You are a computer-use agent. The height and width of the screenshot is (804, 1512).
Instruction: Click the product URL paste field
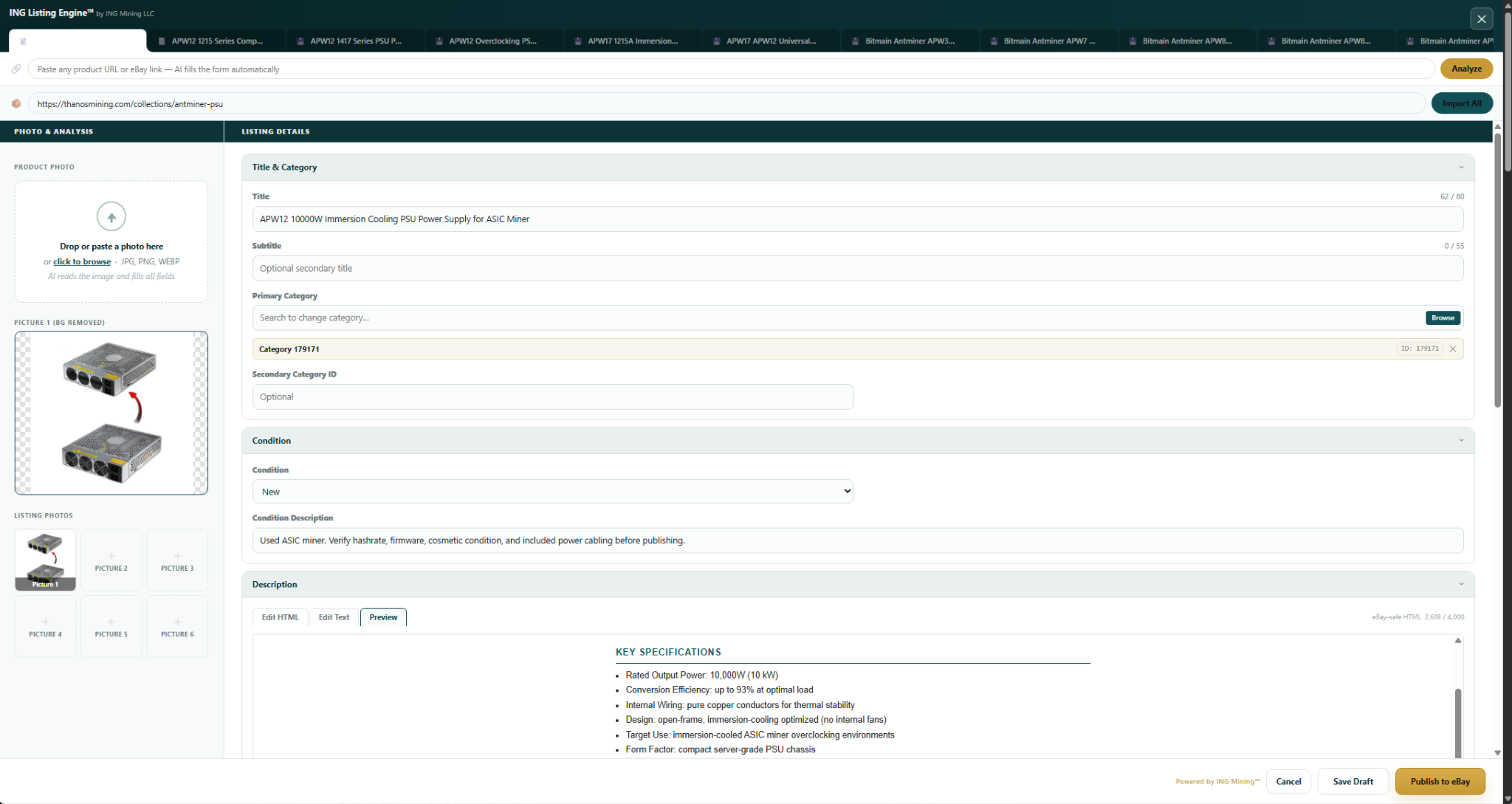(x=731, y=69)
